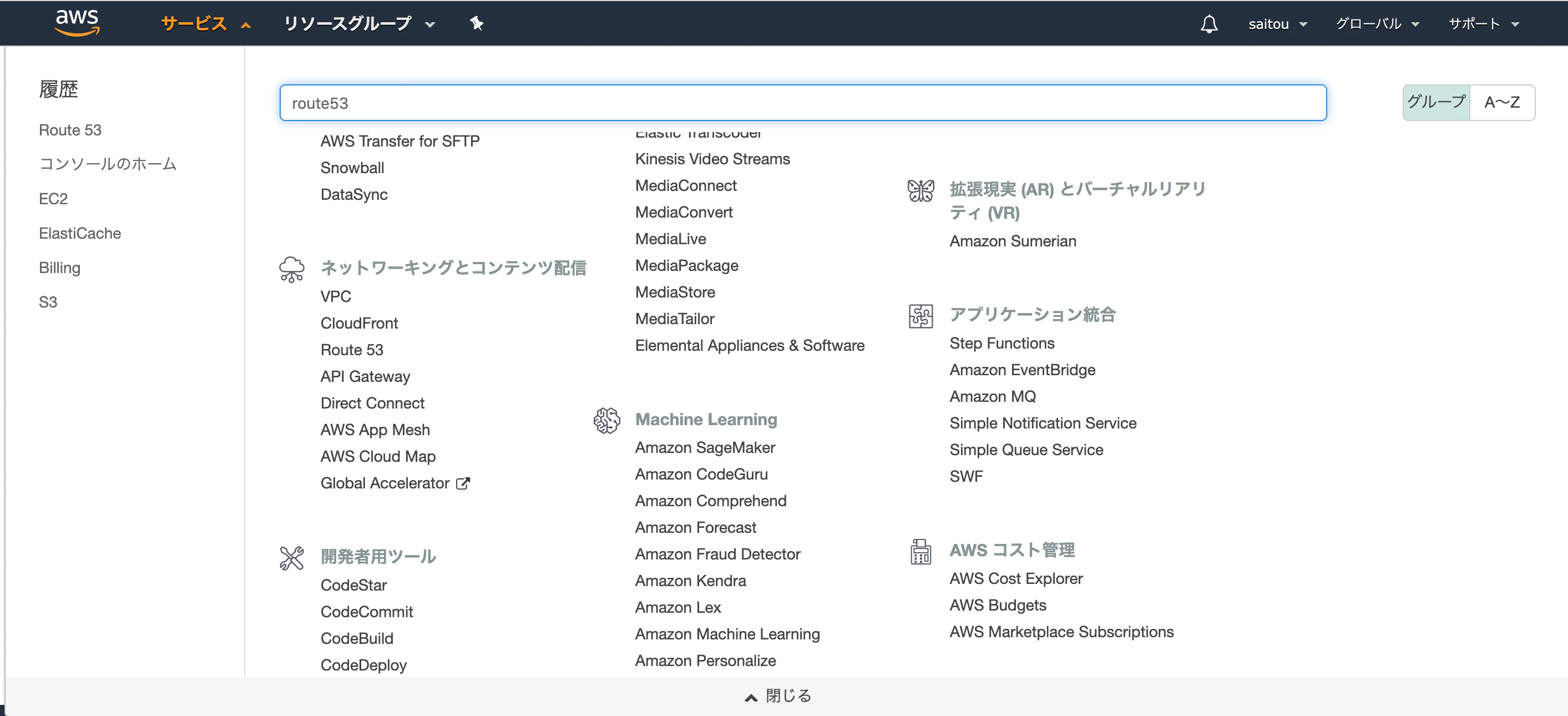Open the MediaLive service
Viewport: 1568px width, 716px height.
click(670, 239)
